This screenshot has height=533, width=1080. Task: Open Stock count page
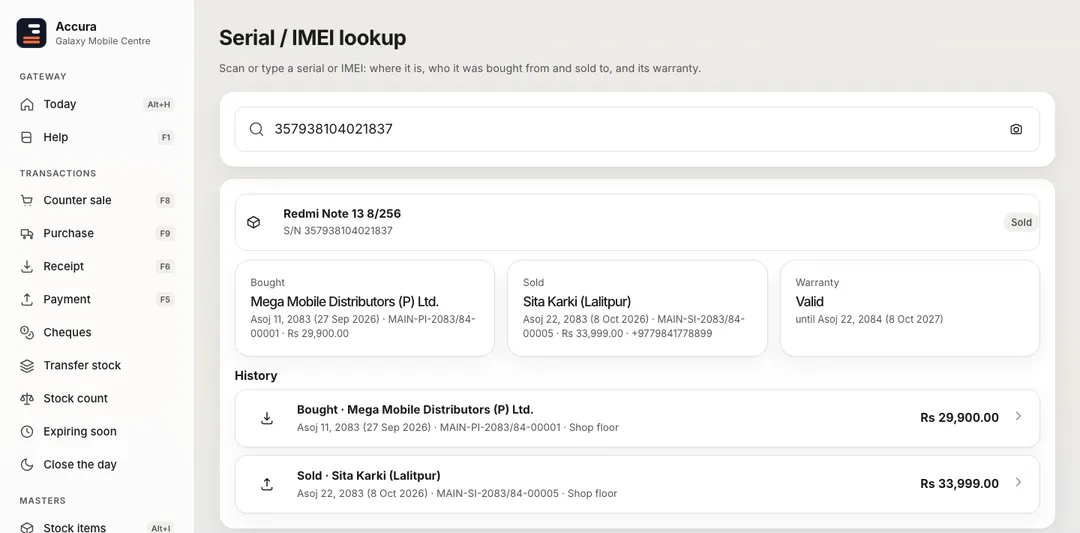pyautogui.click(x=97, y=399)
